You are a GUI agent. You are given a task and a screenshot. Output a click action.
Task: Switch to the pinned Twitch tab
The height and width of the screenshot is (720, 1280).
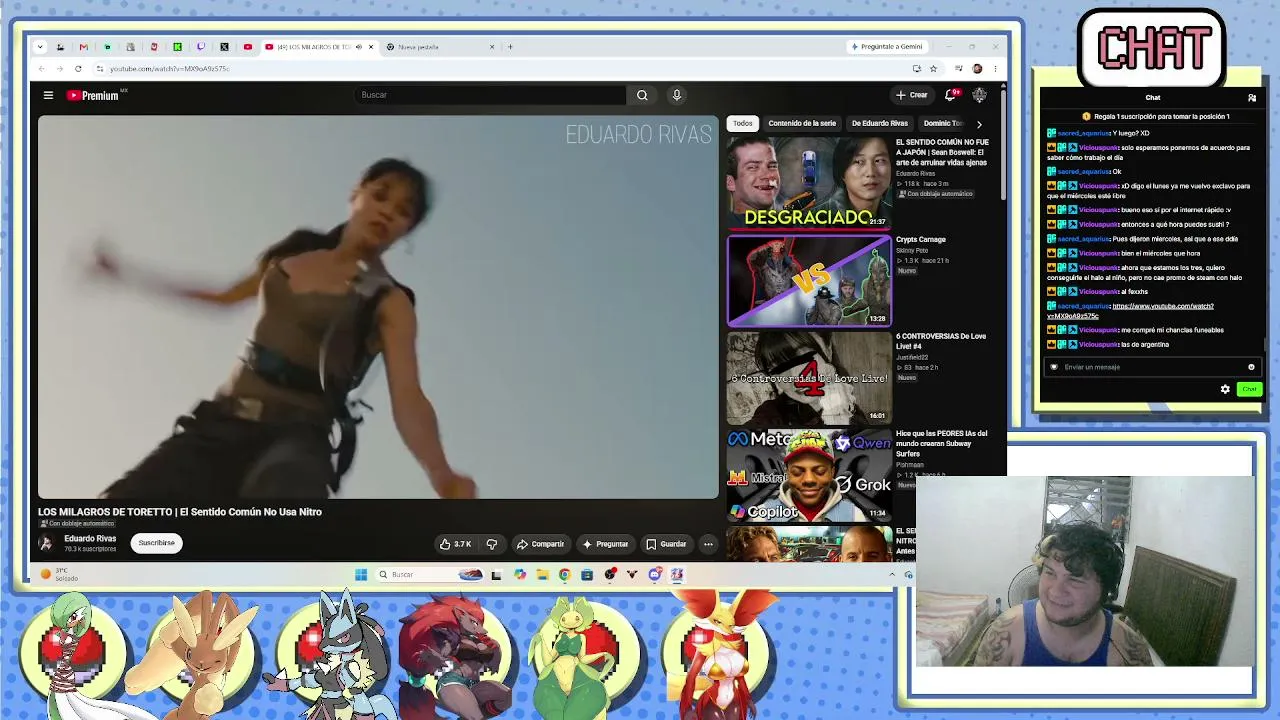click(201, 47)
